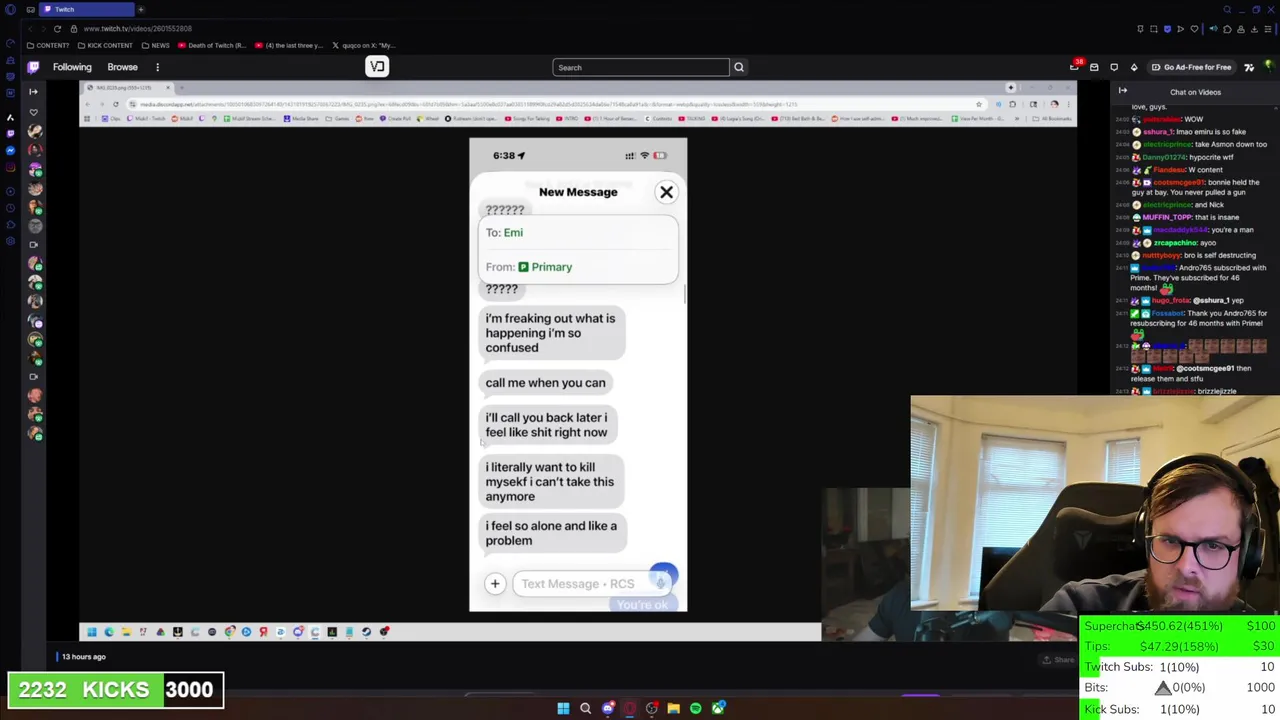
Task: Click the VD logo overlay button
Action: coord(377,66)
